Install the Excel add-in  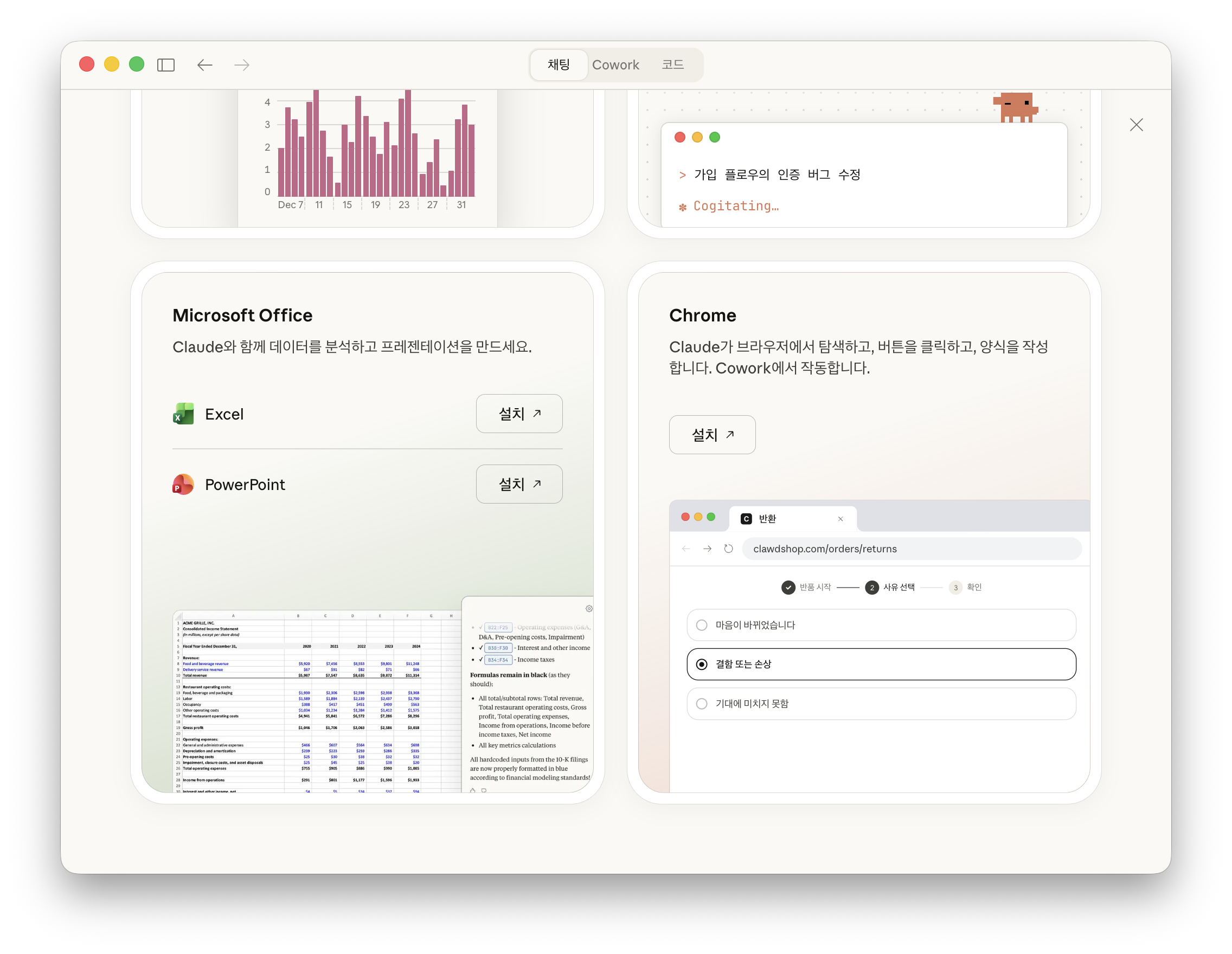coord(519,414)
